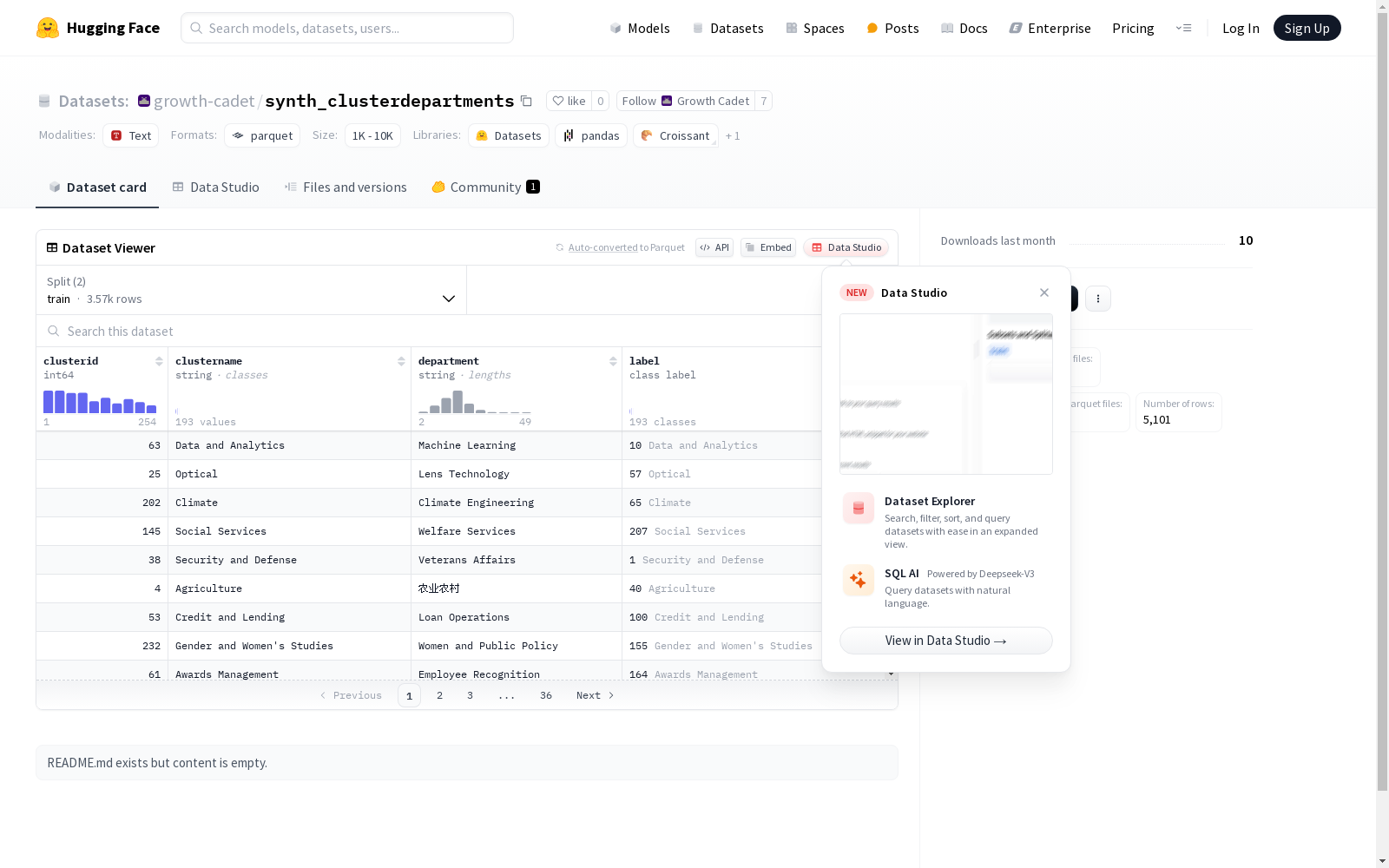Select the Text modality tag

(131, 135)
